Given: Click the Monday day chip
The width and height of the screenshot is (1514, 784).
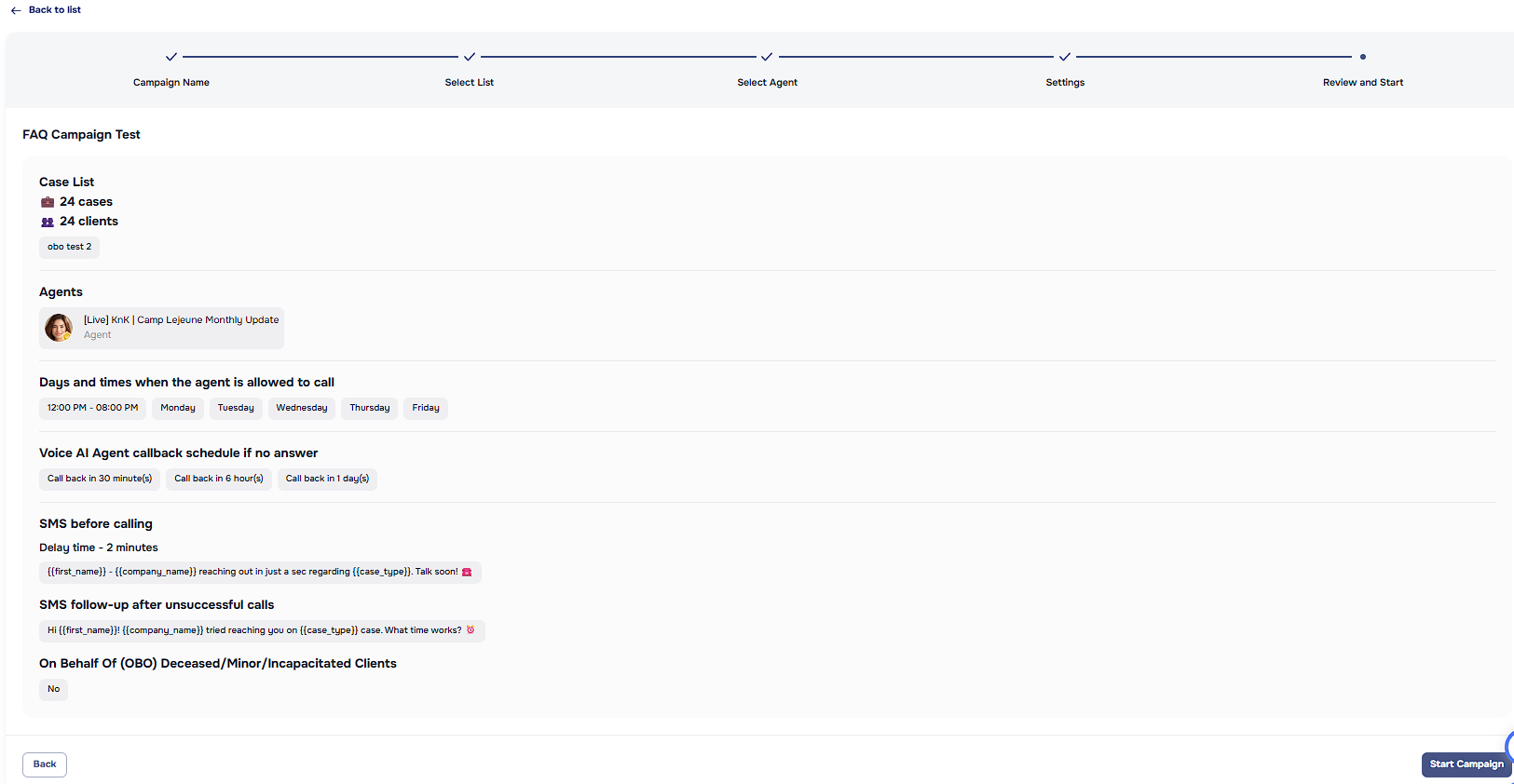Looking at the screenshot, I should pyautogui.click(x=178, y=408).
